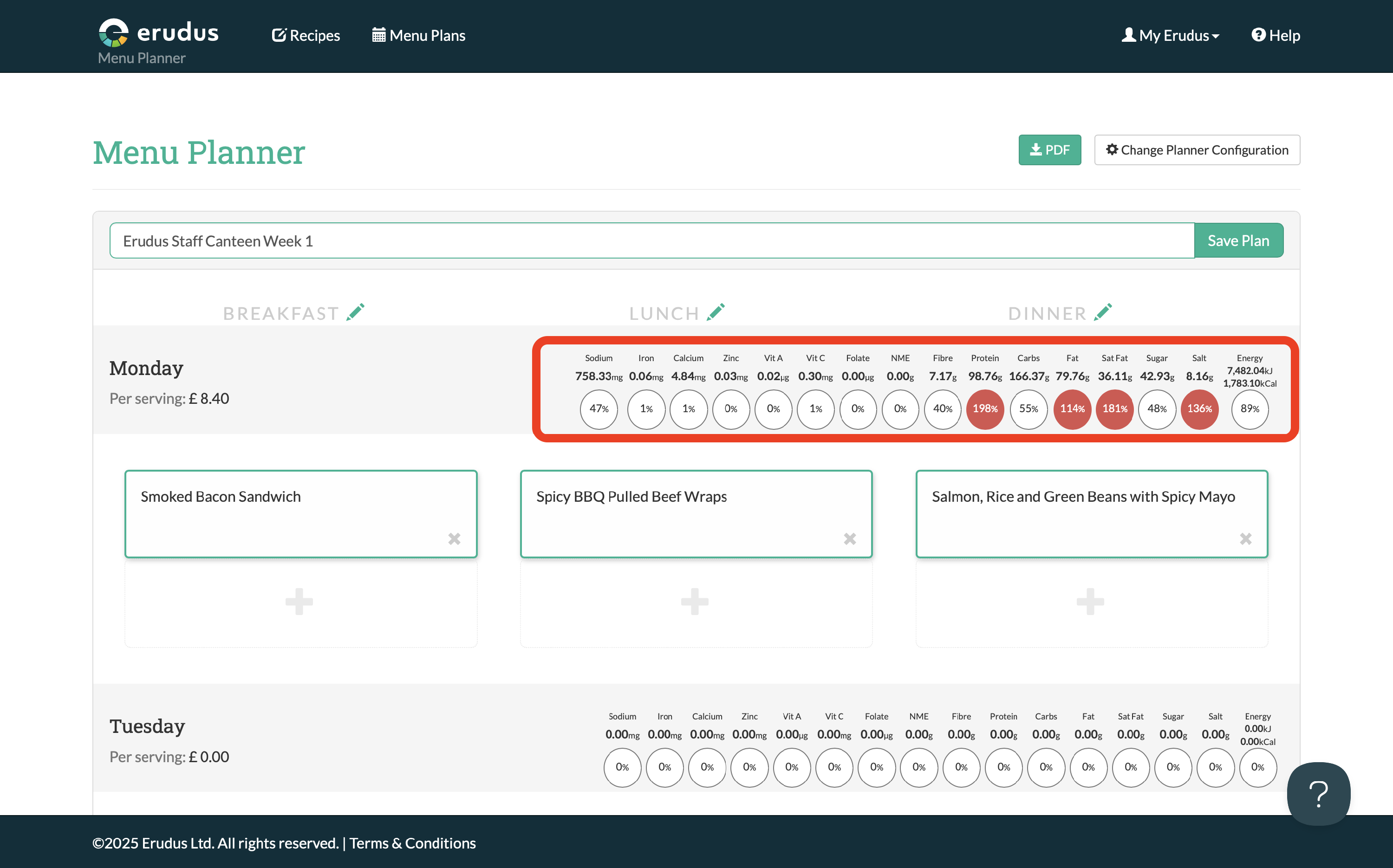The height and width of the screenshot is (868, 1393).
Task: Open the Help menu link
Action: coord(1276,36)
